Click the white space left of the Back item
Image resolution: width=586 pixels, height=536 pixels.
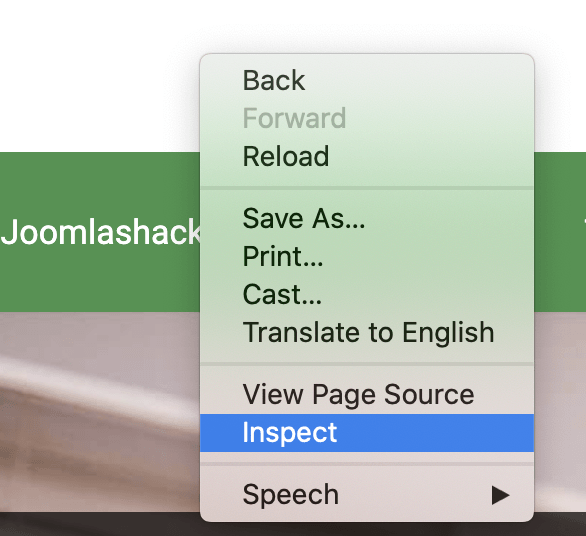[221, 80]
